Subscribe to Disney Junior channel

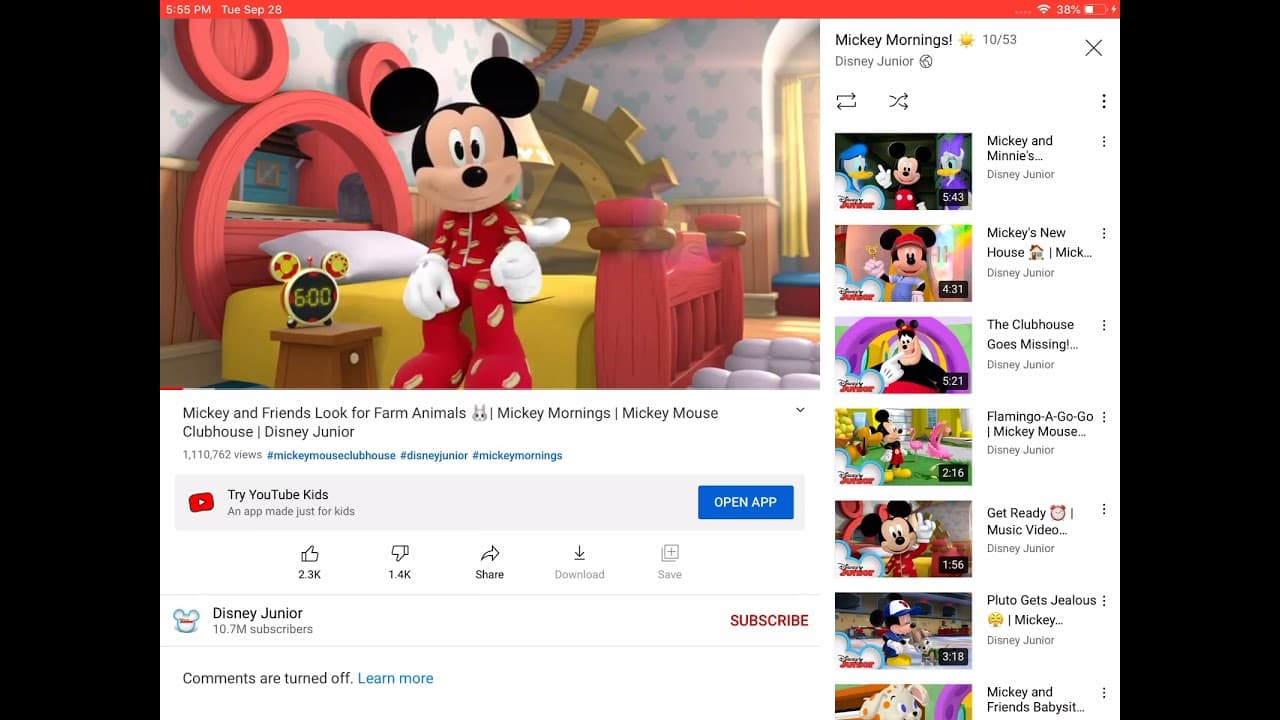pyautogui.click(x=769, y=621)
